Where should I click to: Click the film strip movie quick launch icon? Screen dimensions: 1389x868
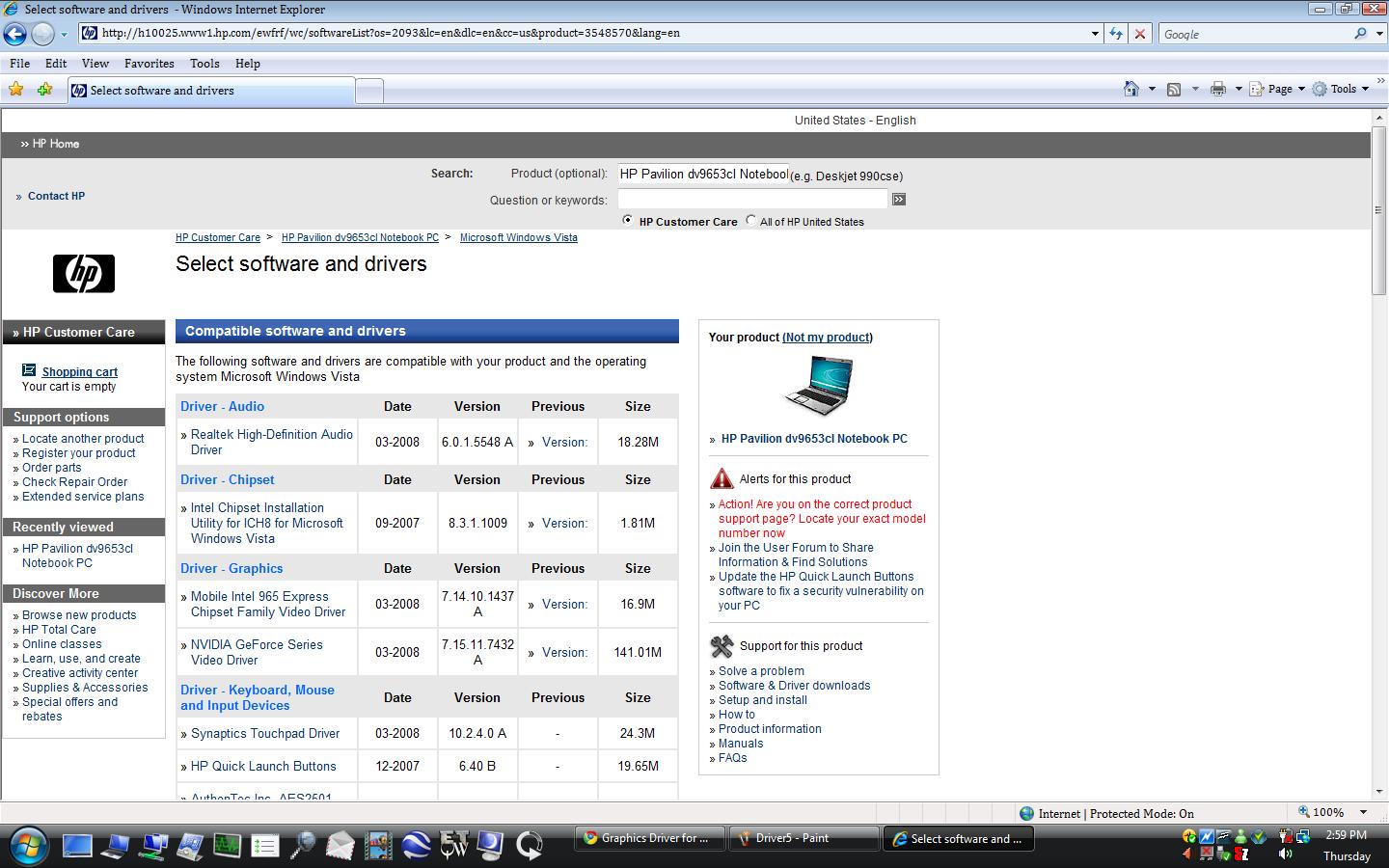point(378,846)
